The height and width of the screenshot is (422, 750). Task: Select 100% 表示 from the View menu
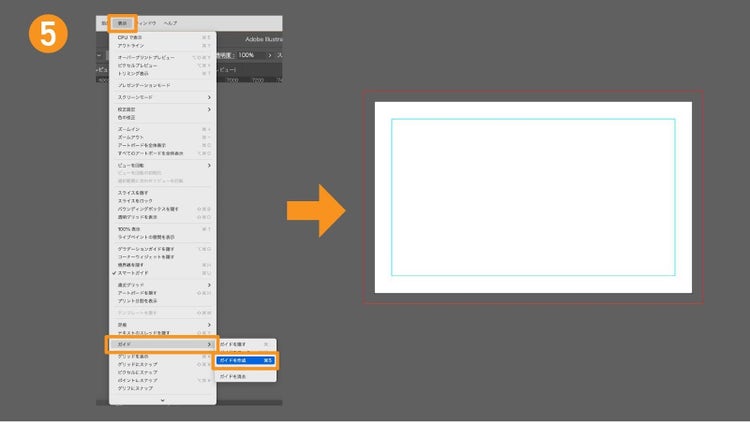pyautogui.click(x=163, y=229)
